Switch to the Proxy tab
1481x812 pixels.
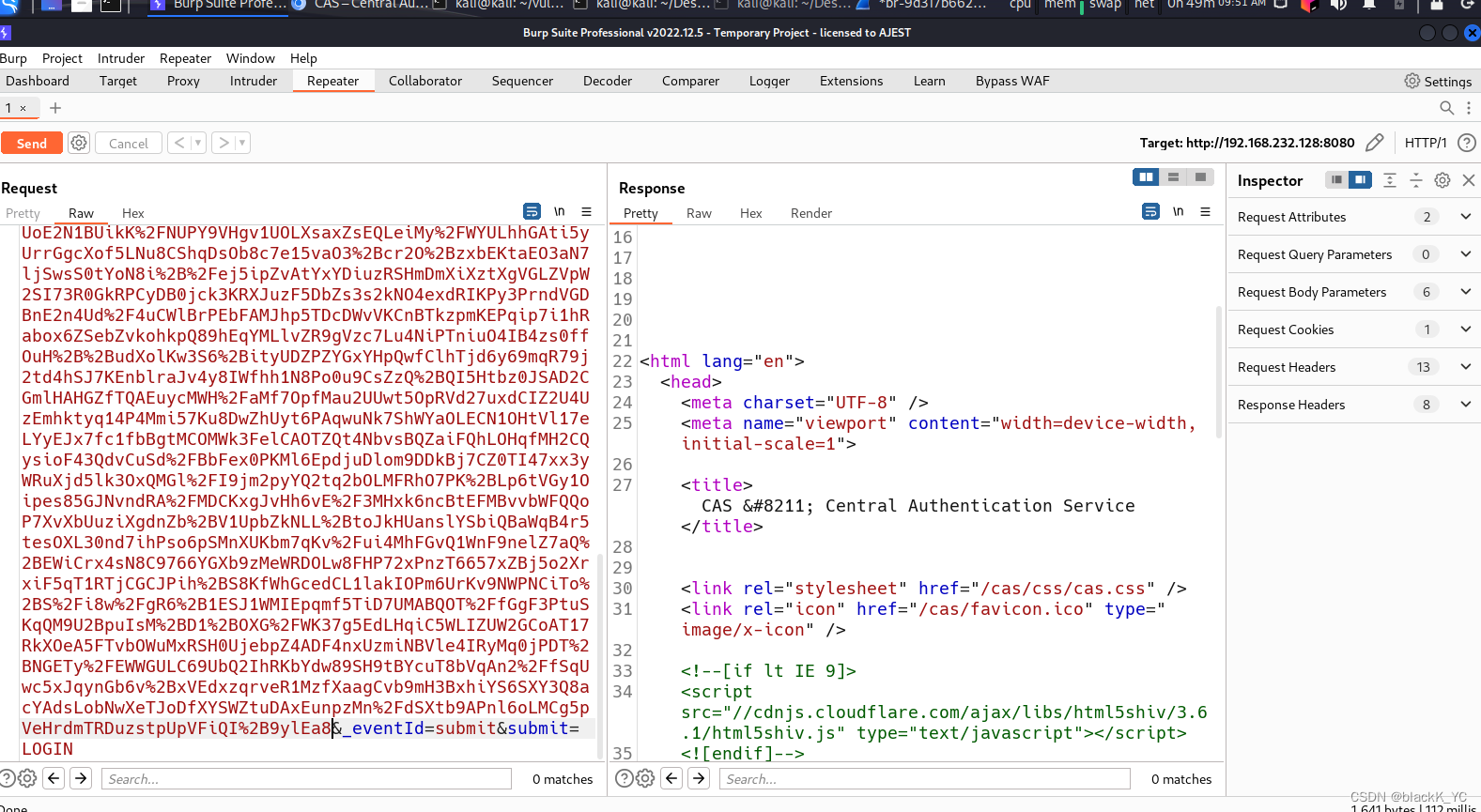183,81
